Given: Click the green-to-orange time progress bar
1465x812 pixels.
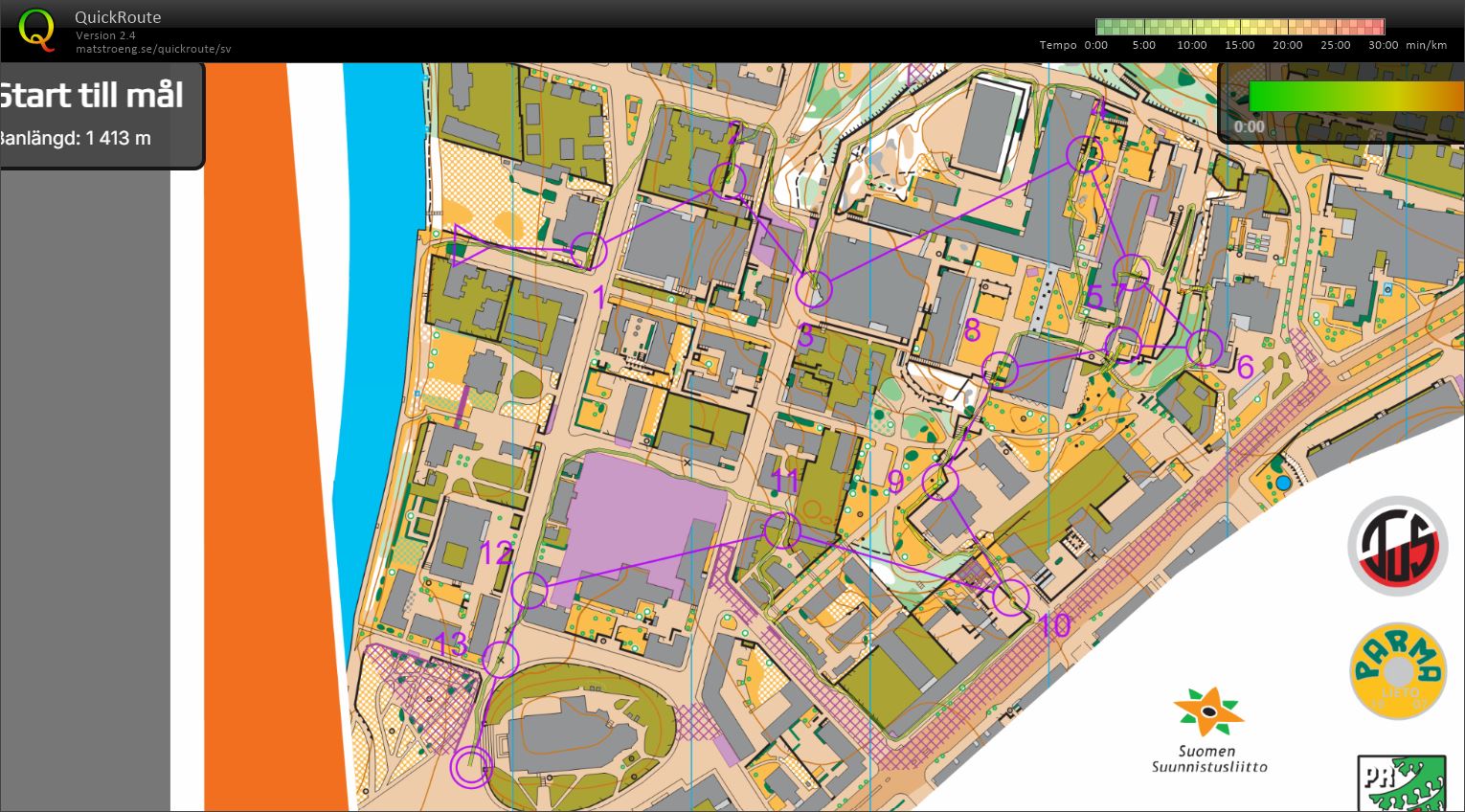Looking at the screenshot, I should (1356, 96).
